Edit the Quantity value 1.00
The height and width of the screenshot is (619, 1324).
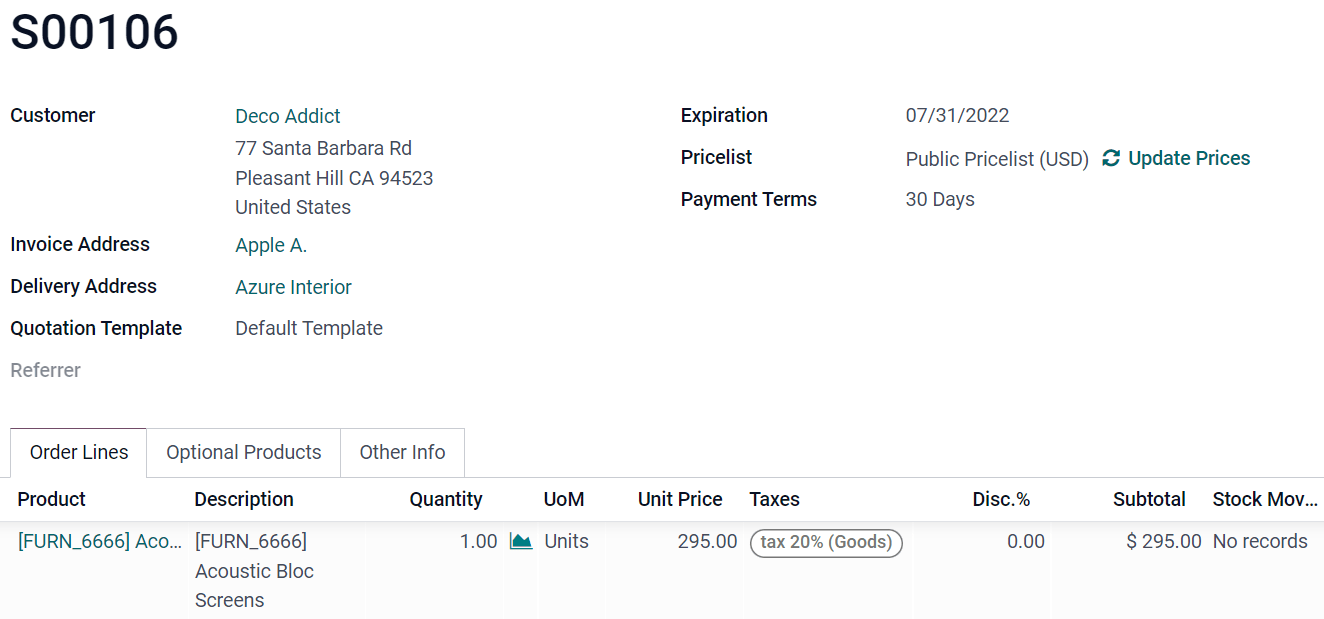pos(480,540)
